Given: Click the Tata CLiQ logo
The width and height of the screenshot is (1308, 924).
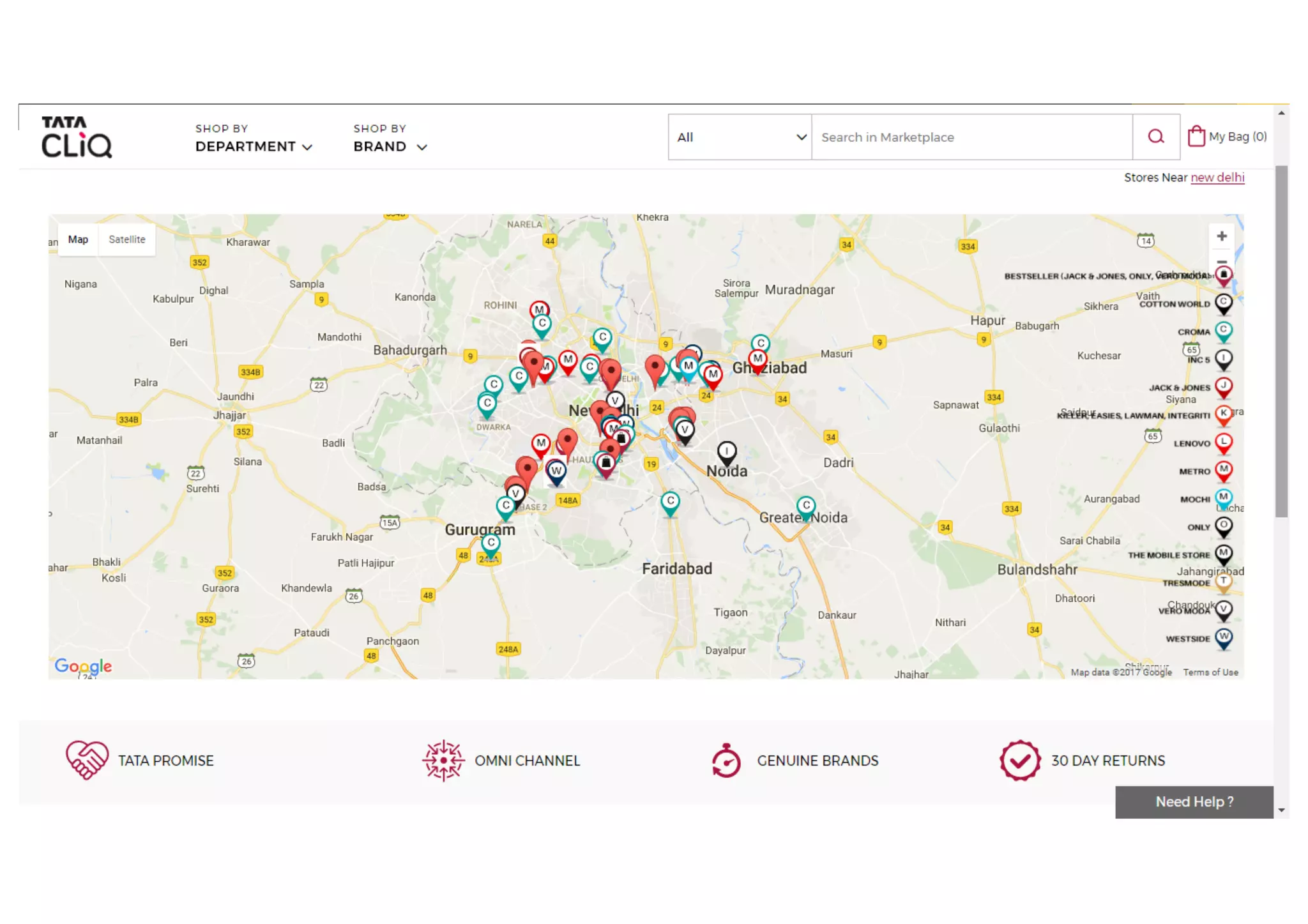Looking at the screenshot, I should [x=77, y=137].
